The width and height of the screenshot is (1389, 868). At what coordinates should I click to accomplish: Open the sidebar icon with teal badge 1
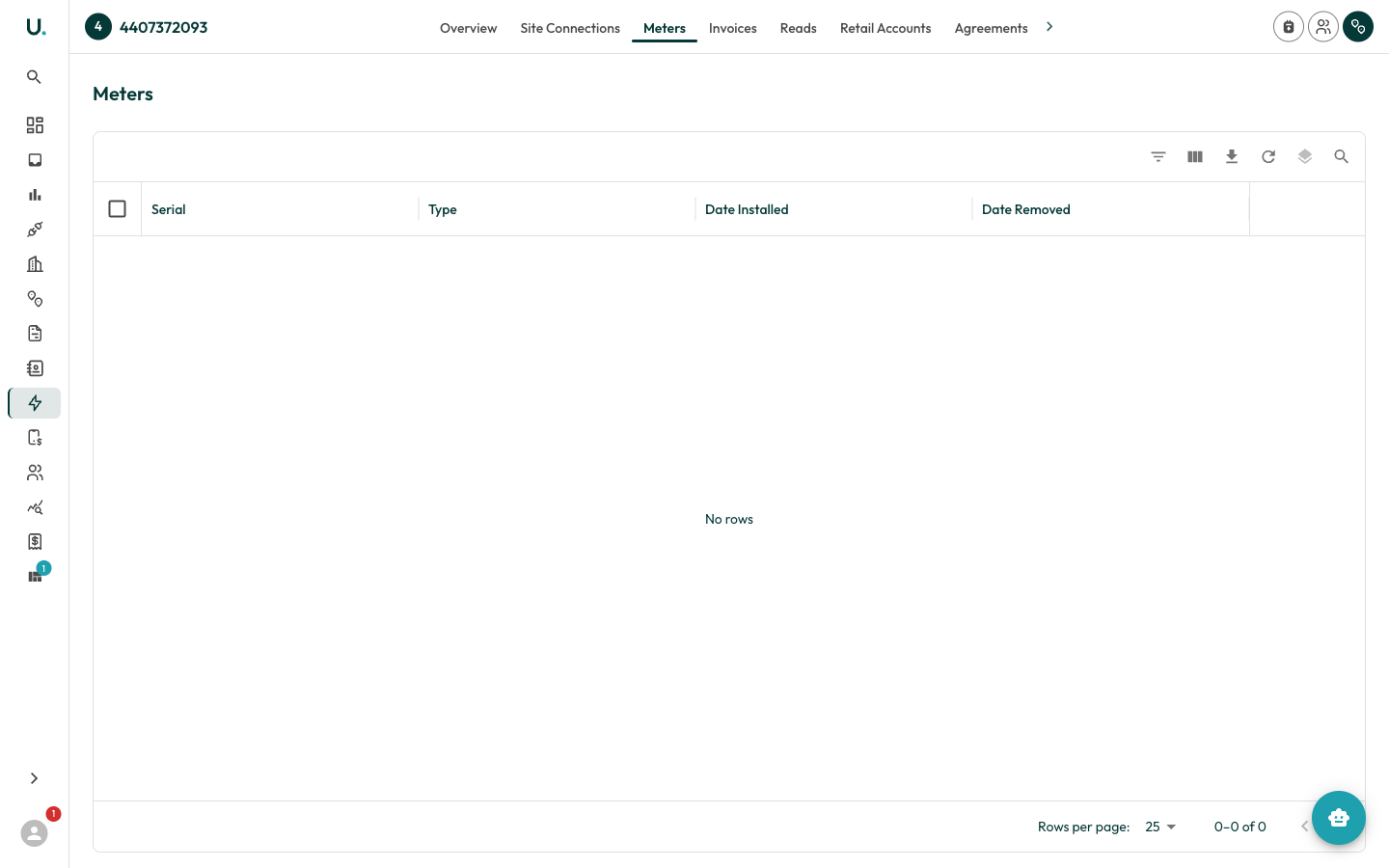point(35,577)
